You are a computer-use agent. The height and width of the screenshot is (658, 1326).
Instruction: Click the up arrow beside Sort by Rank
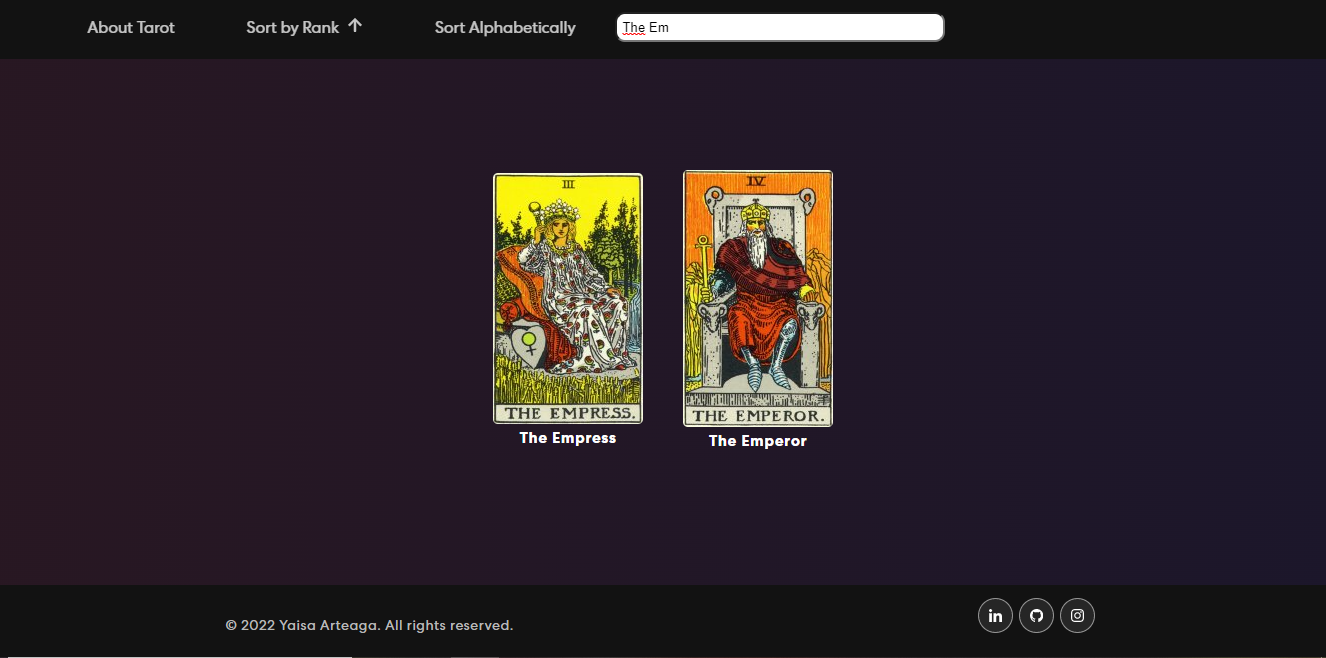(x=355, y=26)
